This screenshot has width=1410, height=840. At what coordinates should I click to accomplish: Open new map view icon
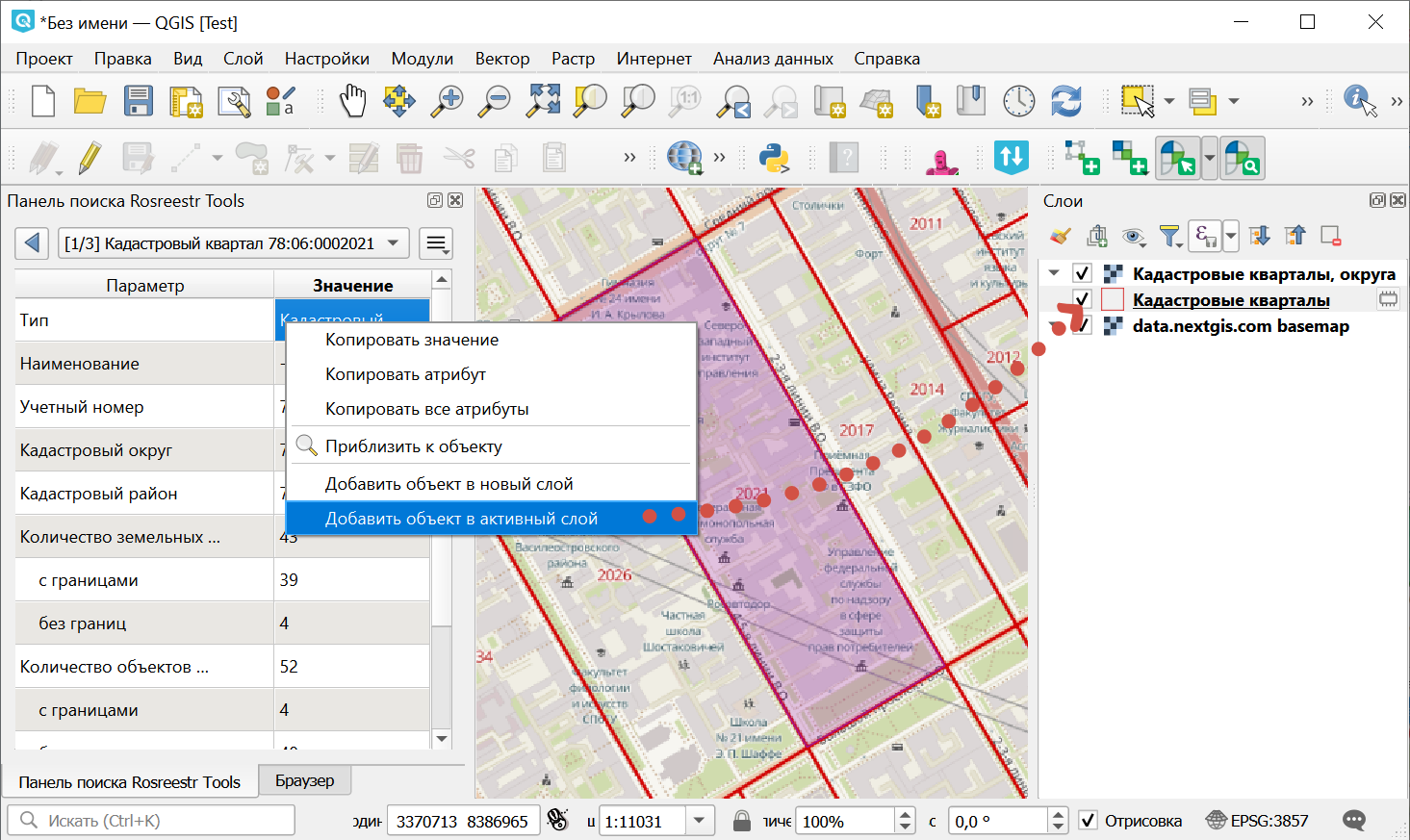pos(829,101)
